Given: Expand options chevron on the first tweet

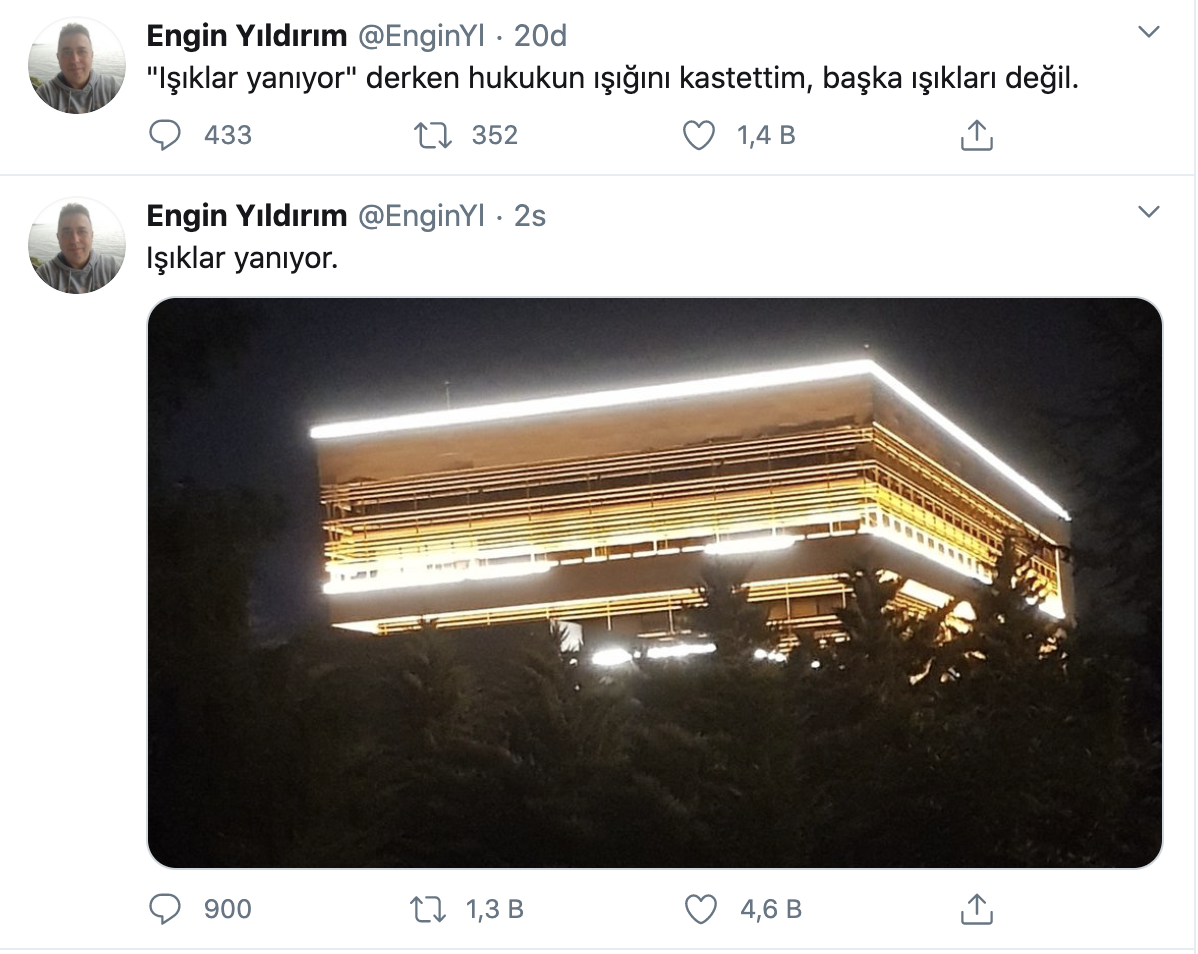Looking at the screenshot, I should tap(1149, 32).
